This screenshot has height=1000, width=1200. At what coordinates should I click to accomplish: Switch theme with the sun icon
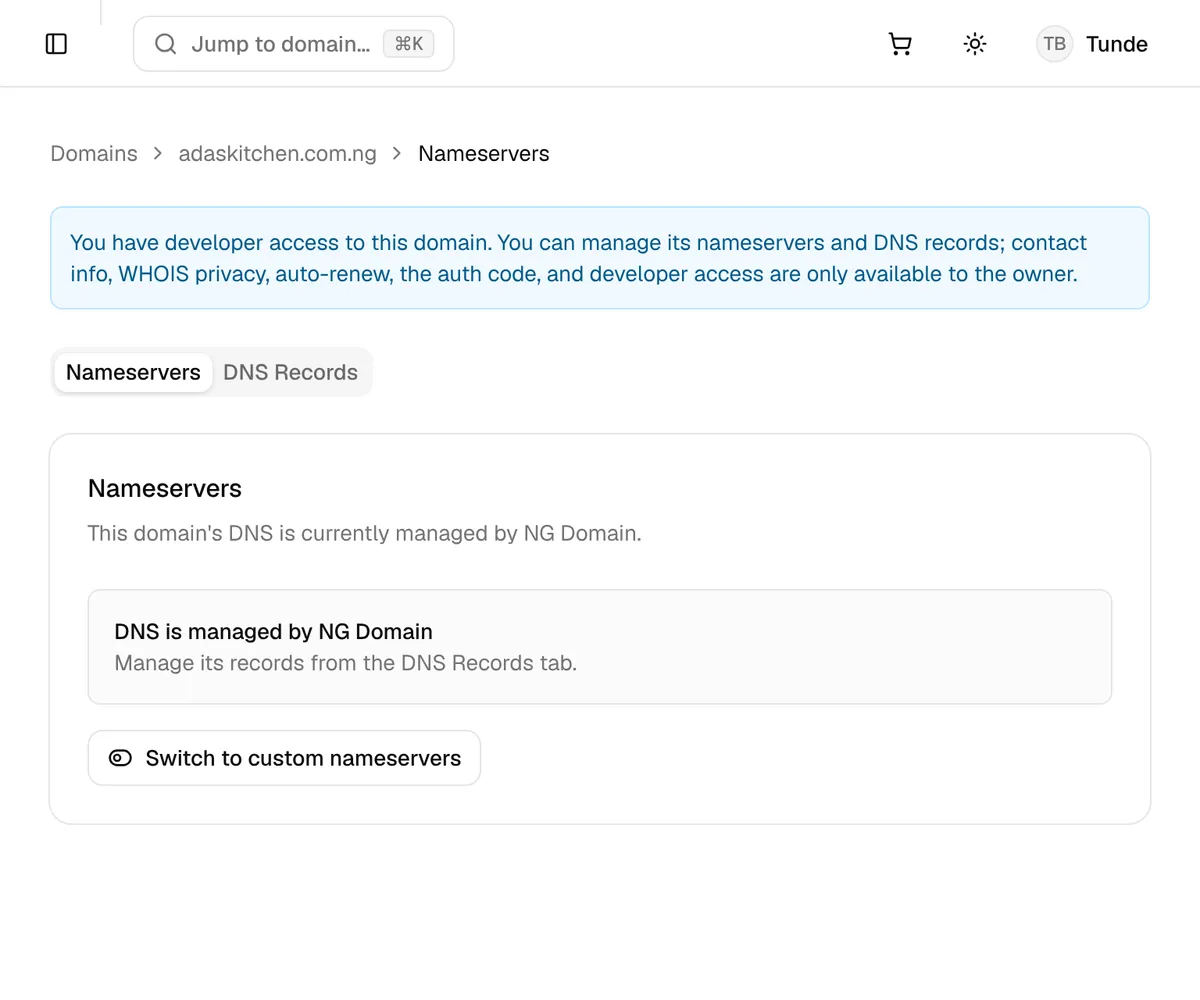point(974,44)
